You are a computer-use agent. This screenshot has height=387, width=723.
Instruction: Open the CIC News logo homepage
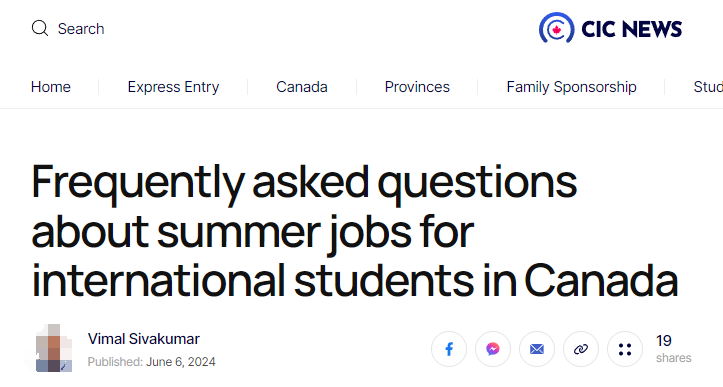(610, 28)
